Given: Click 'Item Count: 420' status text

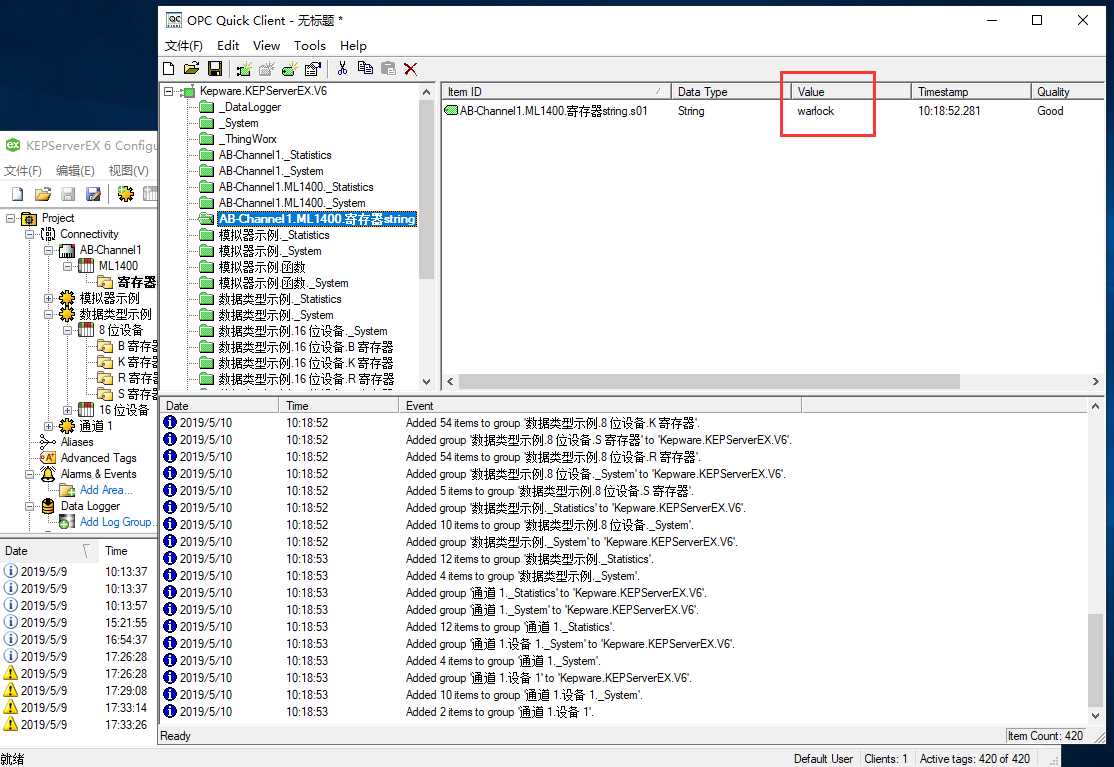Looking at the screenshot, I should [1045, 736].
